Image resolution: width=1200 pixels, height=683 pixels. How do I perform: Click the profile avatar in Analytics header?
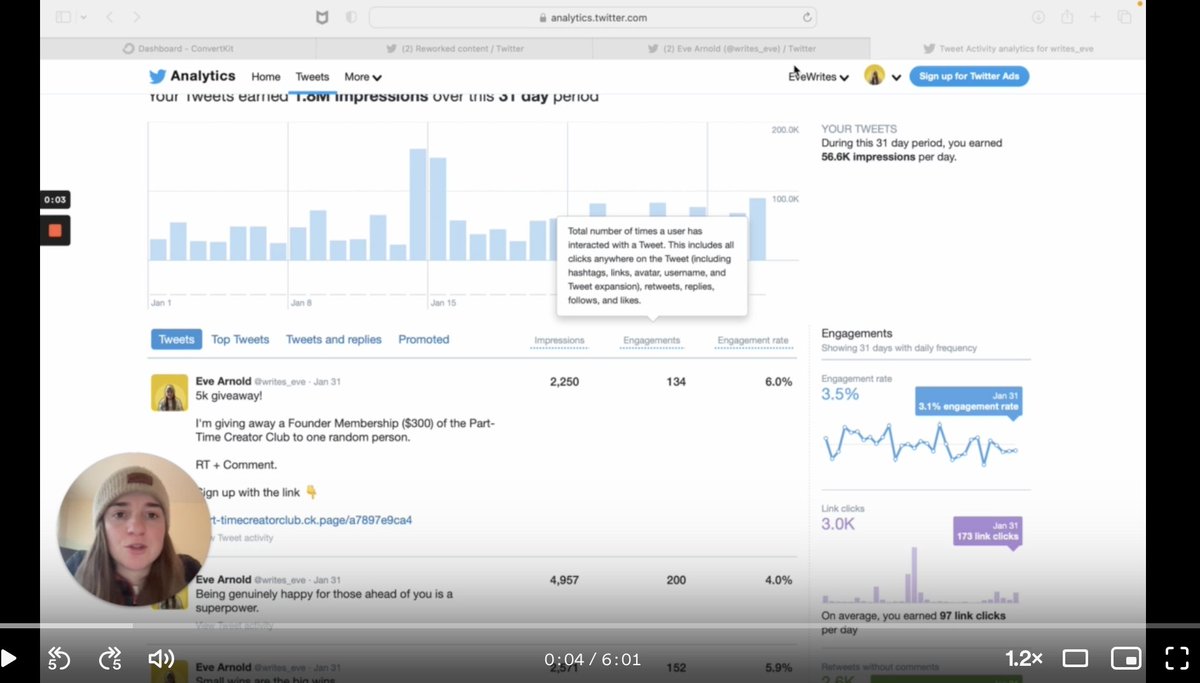tap(875, 76)
